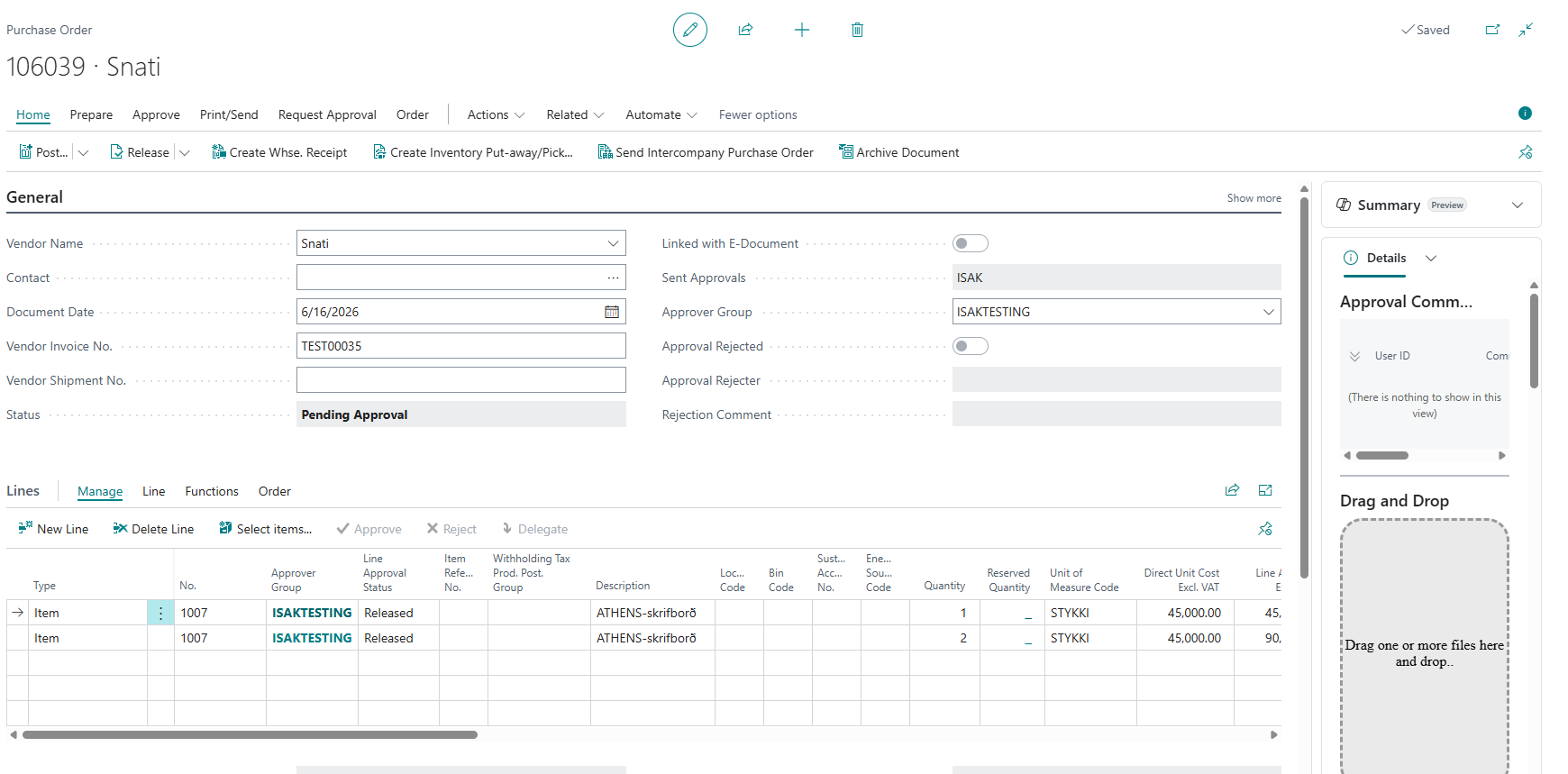This screenshot has width=1568, height=774.
Task: Open Vendor Name dropdown
Action: point(613,243)
